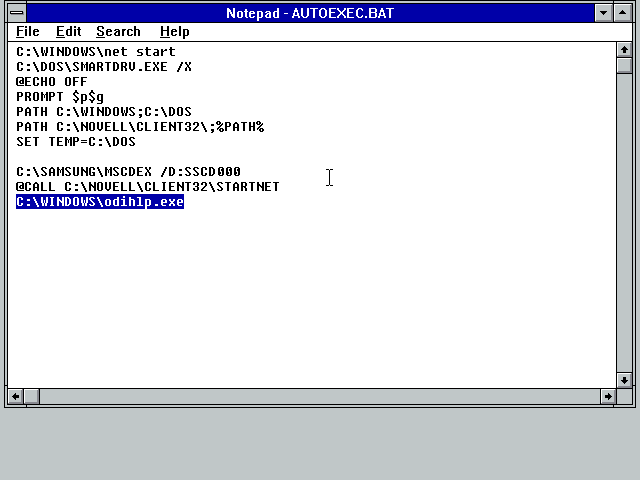Click the Notepad - AUTOEXEC.BAT title bar
The height and width of the screenshot is (480, 640).
310,13
